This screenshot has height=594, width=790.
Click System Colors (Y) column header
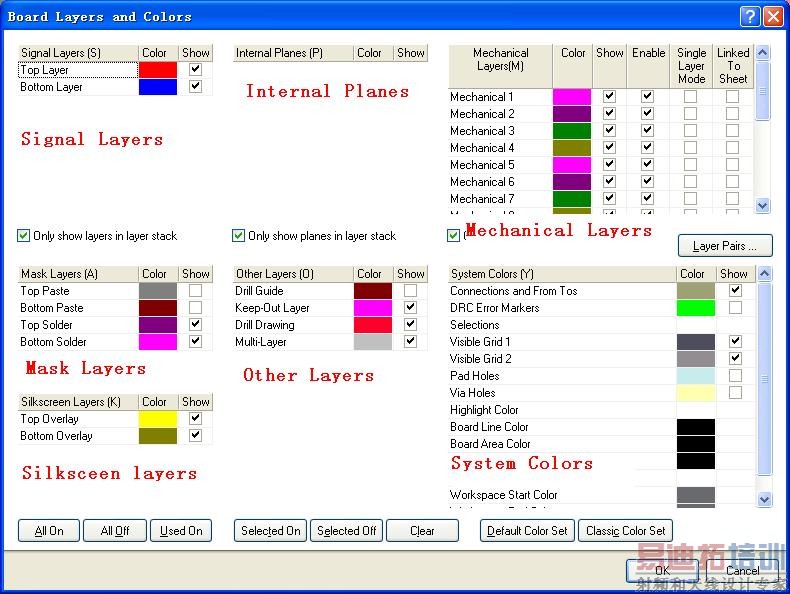tap(562, 274)
